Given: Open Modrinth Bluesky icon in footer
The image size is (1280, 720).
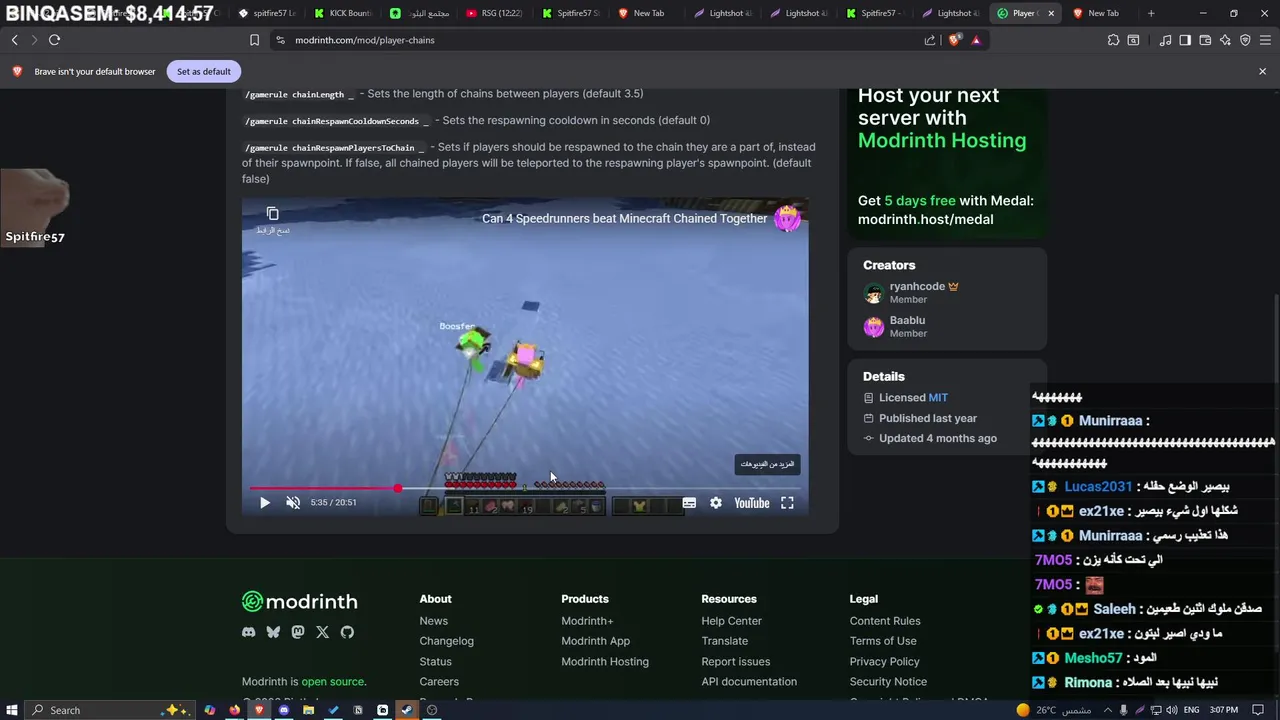Looking at the screenshot, I should 273,632.
